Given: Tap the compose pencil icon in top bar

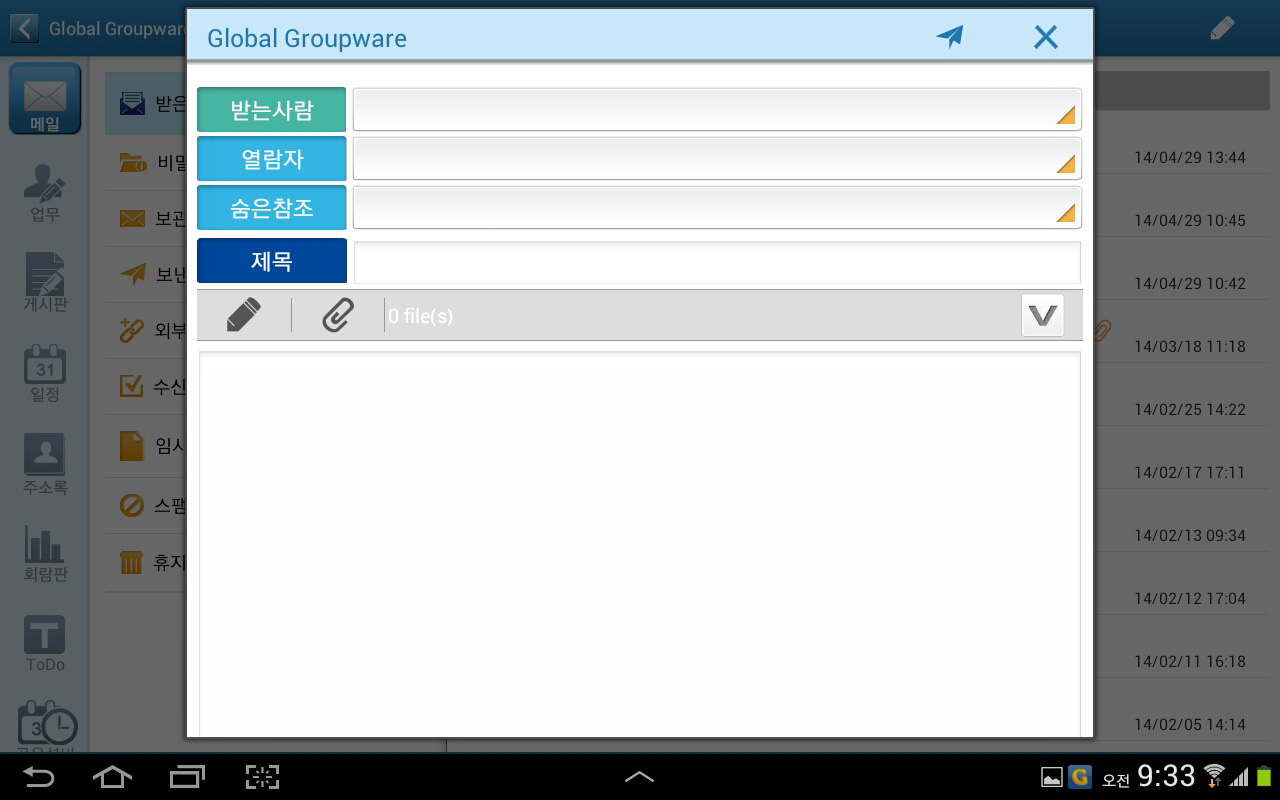Looking at the screenshot, I should click(1222, 28).
